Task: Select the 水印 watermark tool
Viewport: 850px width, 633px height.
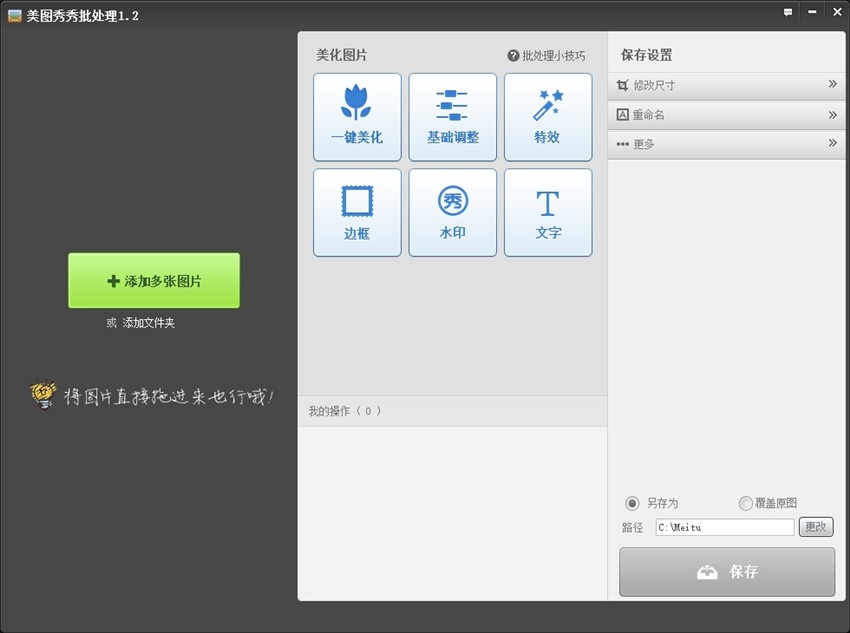Action: pyautogui.click(x=453, y=212)
